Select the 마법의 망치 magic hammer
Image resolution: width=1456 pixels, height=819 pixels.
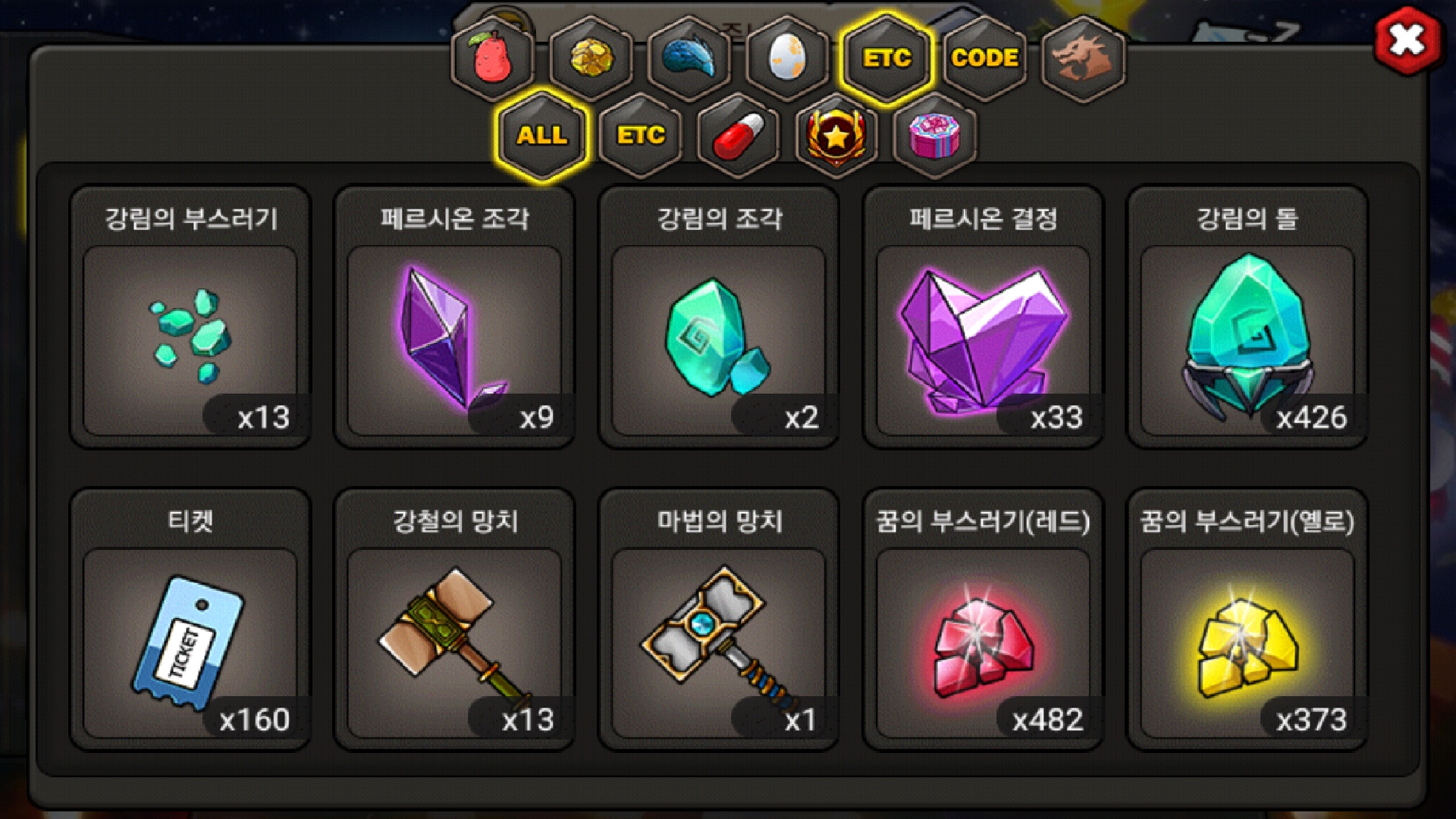click(x=719, y=620)
